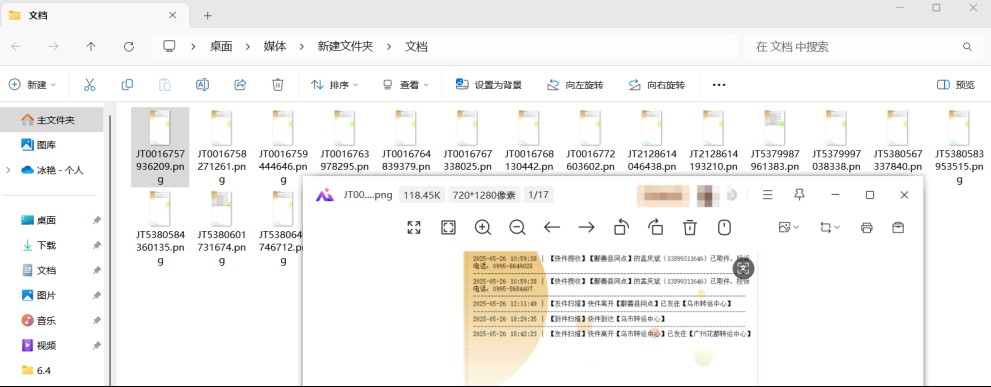Screen dimensions: 991x387
Task: Open the viewer hamburger menu
Action: coord(768,195)
